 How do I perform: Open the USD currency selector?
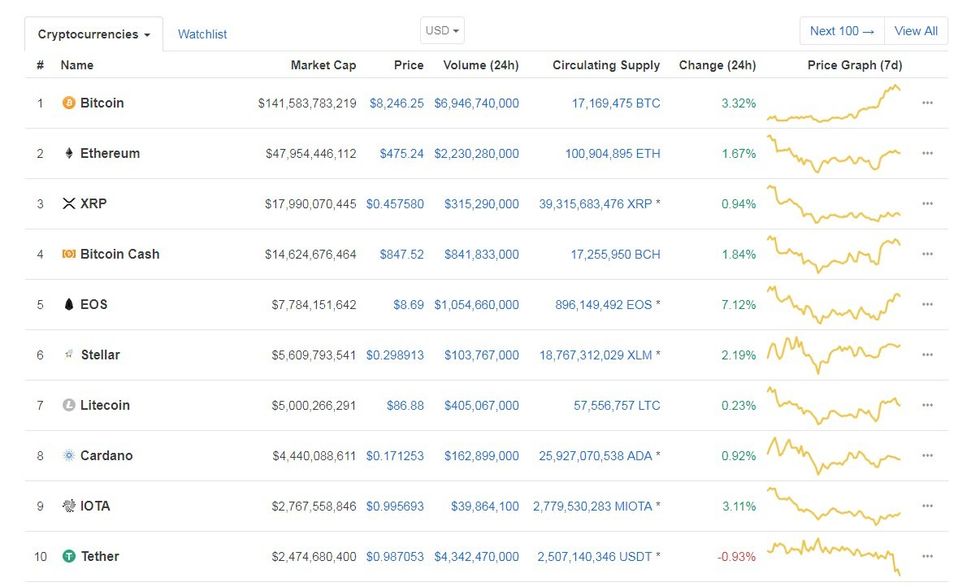441,30
